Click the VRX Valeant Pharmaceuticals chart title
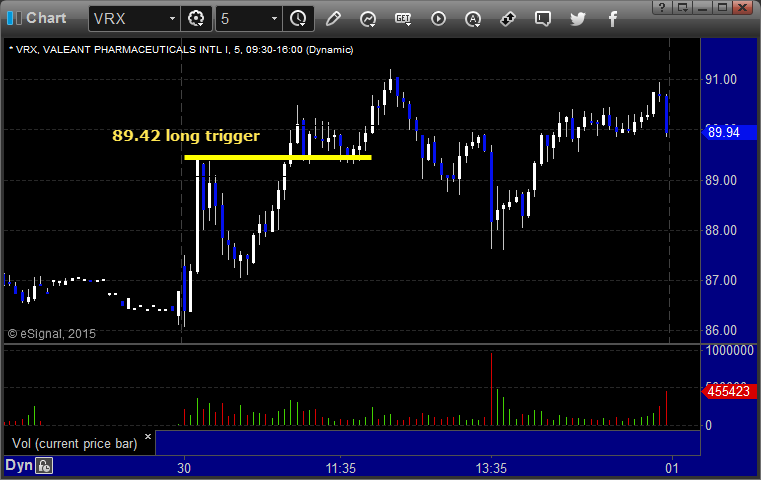Screen dimensions: 761x480 pos(181,50)
